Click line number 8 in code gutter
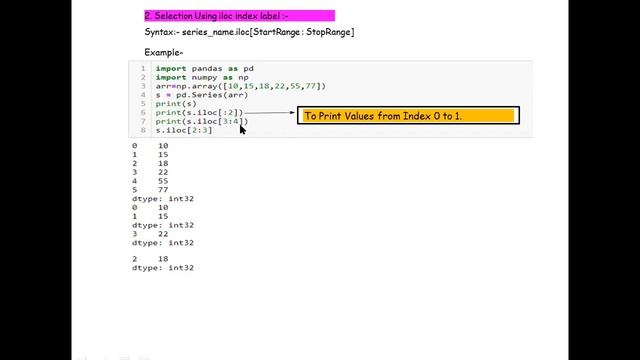The height and width of the screenshot is (360, 640). pos(143,130)
